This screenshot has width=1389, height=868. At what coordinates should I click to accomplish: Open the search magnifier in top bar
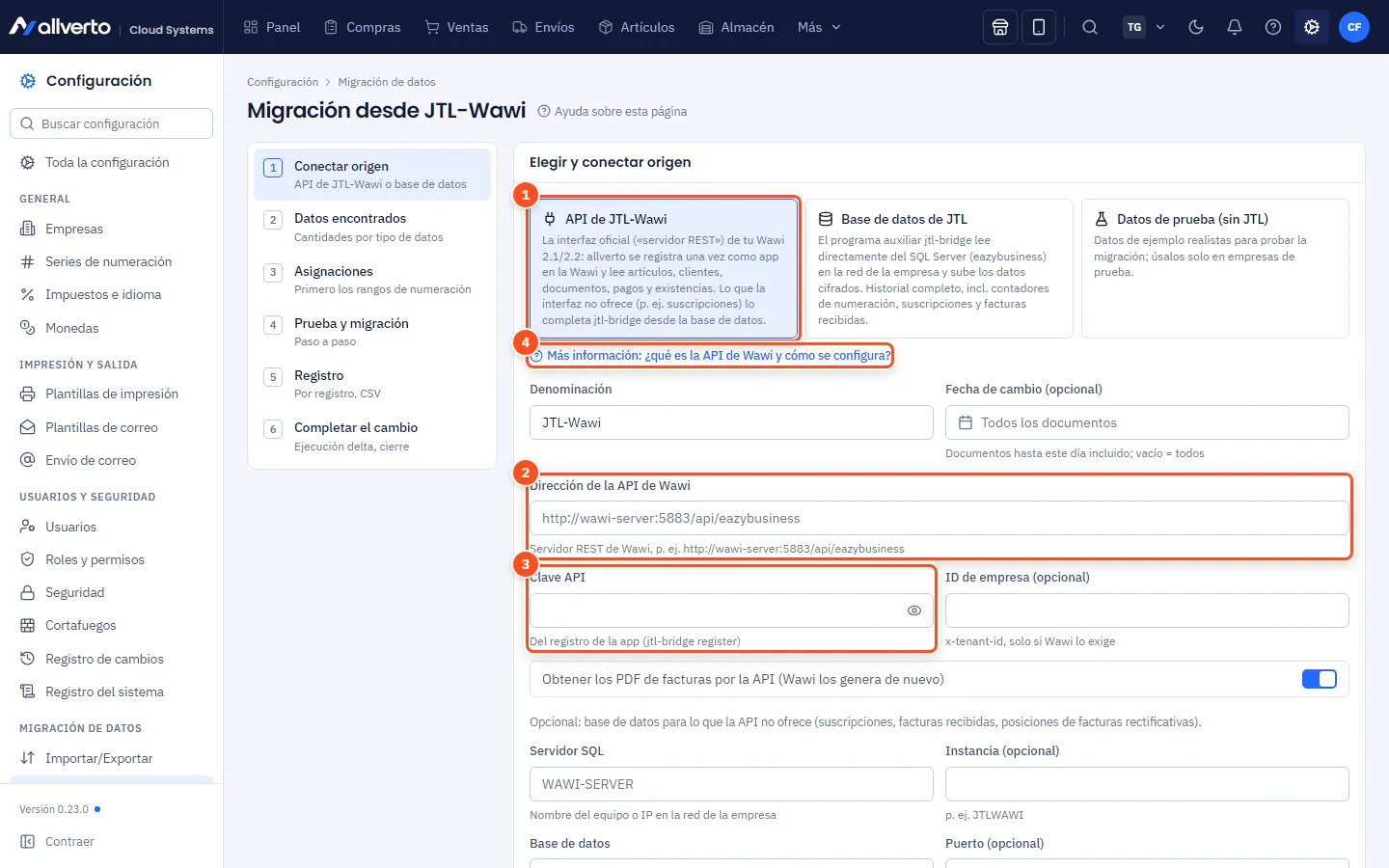coord(1090,27)
